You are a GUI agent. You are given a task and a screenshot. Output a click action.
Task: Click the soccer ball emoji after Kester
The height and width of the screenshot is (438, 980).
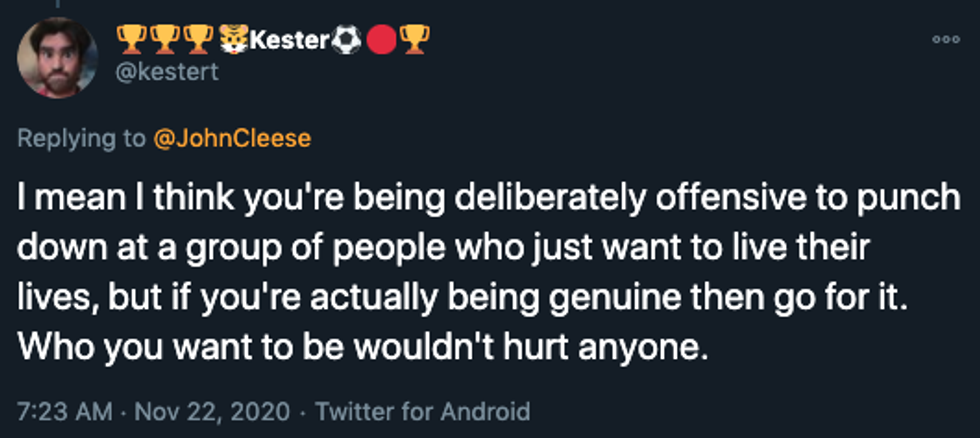tap(346, 39)
